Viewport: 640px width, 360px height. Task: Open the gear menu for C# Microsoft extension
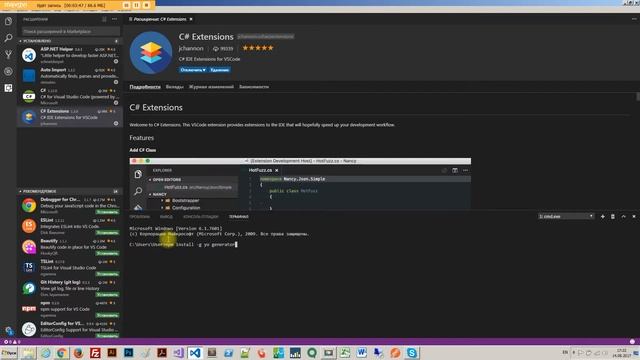(116, 103)
